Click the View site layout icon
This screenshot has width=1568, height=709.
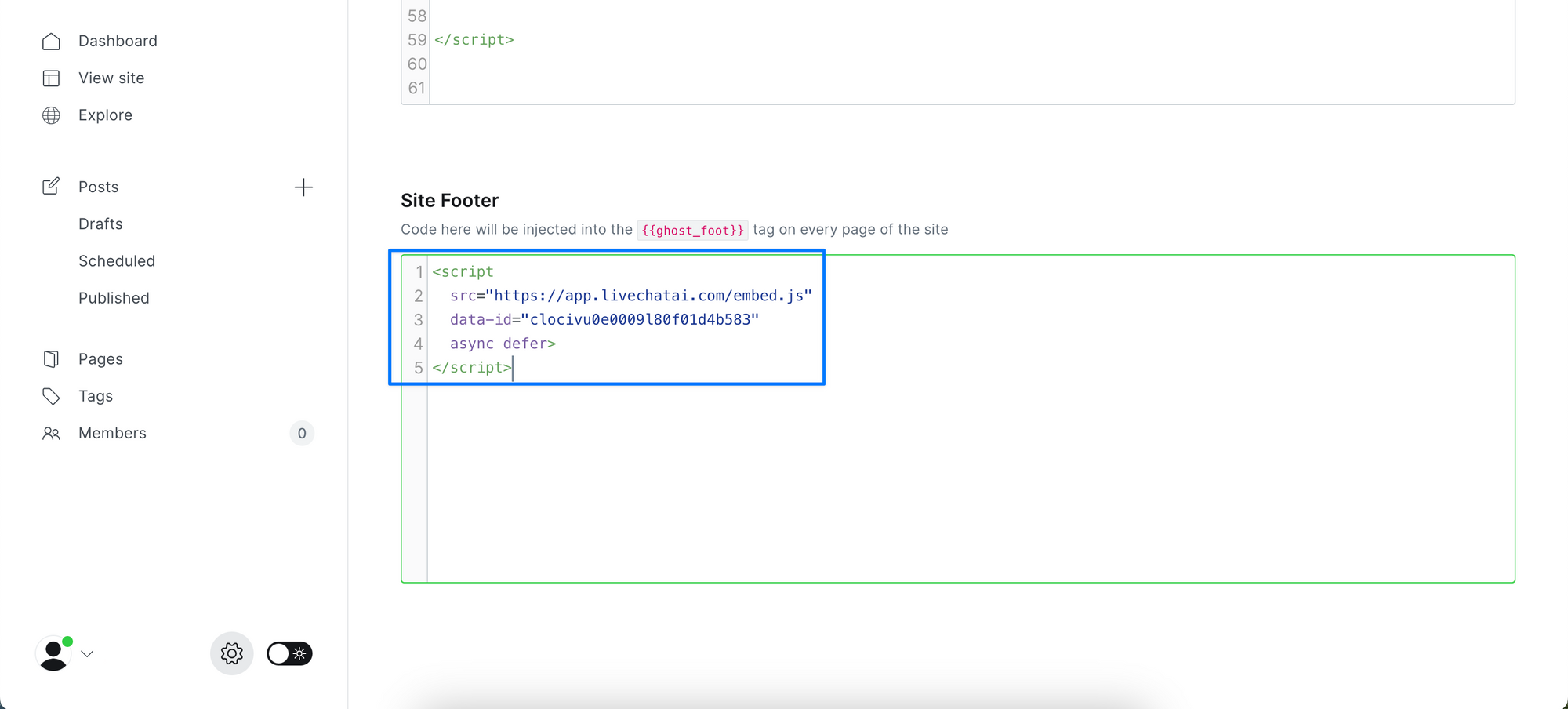pyautogui.click(x=51, y=78)
